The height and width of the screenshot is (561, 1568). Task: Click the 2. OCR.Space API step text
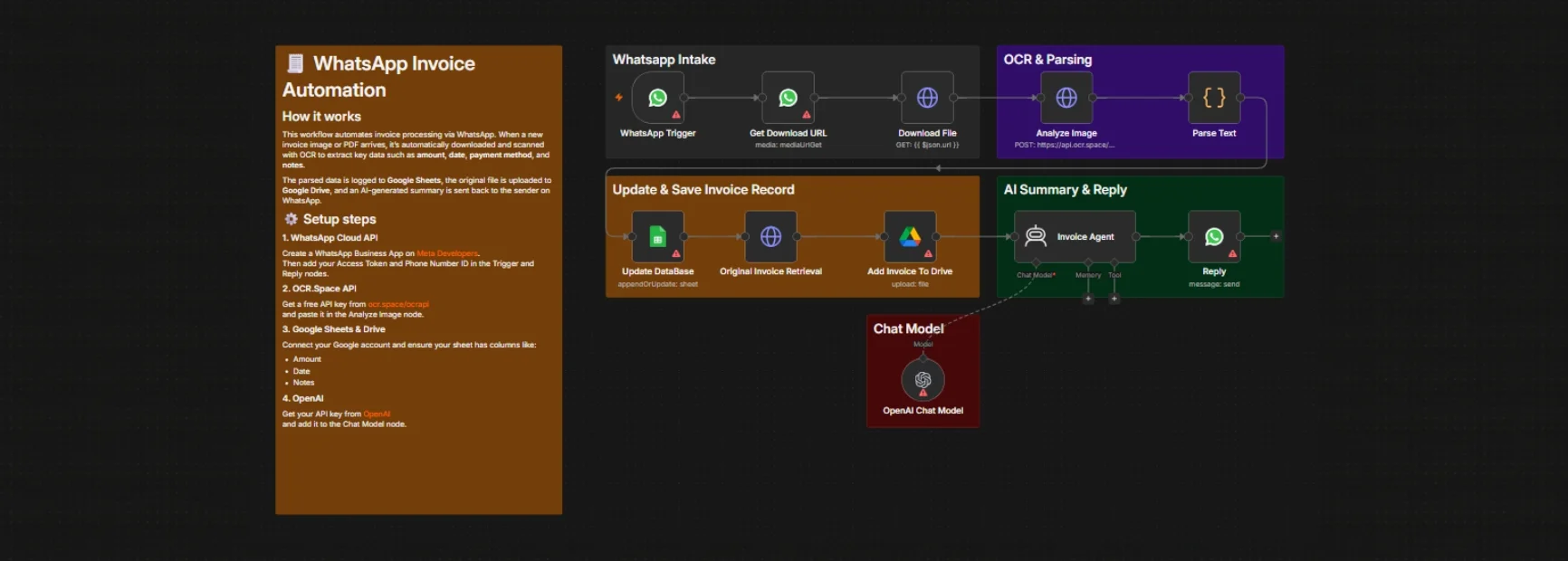[320, 289]
